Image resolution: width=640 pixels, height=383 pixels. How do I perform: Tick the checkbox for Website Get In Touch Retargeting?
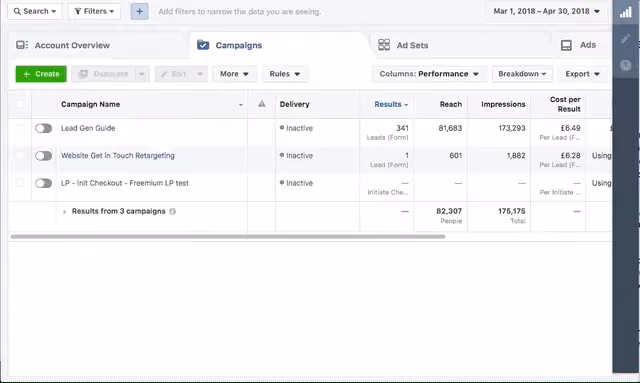20,156
